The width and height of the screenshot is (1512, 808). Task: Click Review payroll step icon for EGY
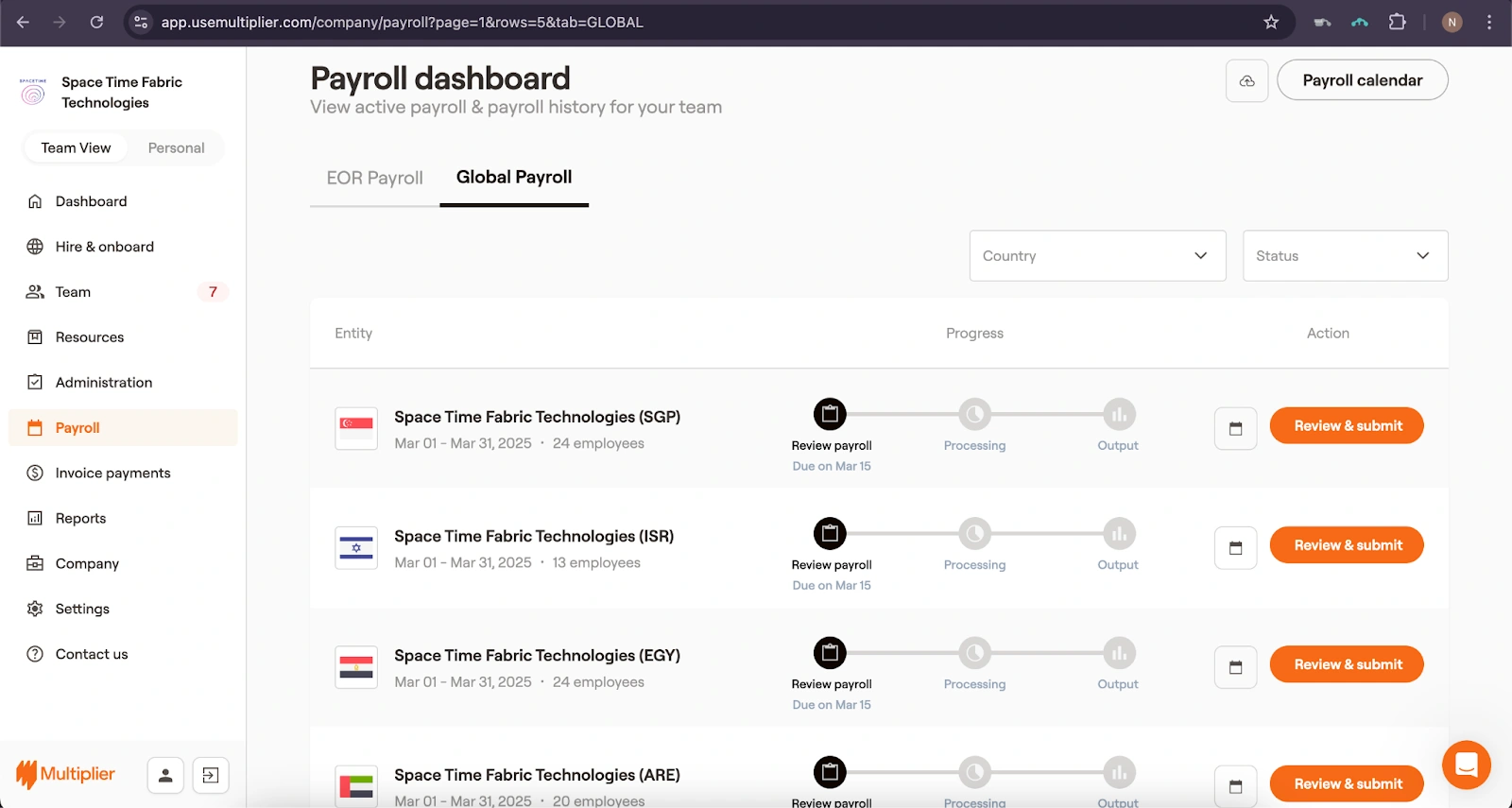pyautogui.click(x=830, y=652)
